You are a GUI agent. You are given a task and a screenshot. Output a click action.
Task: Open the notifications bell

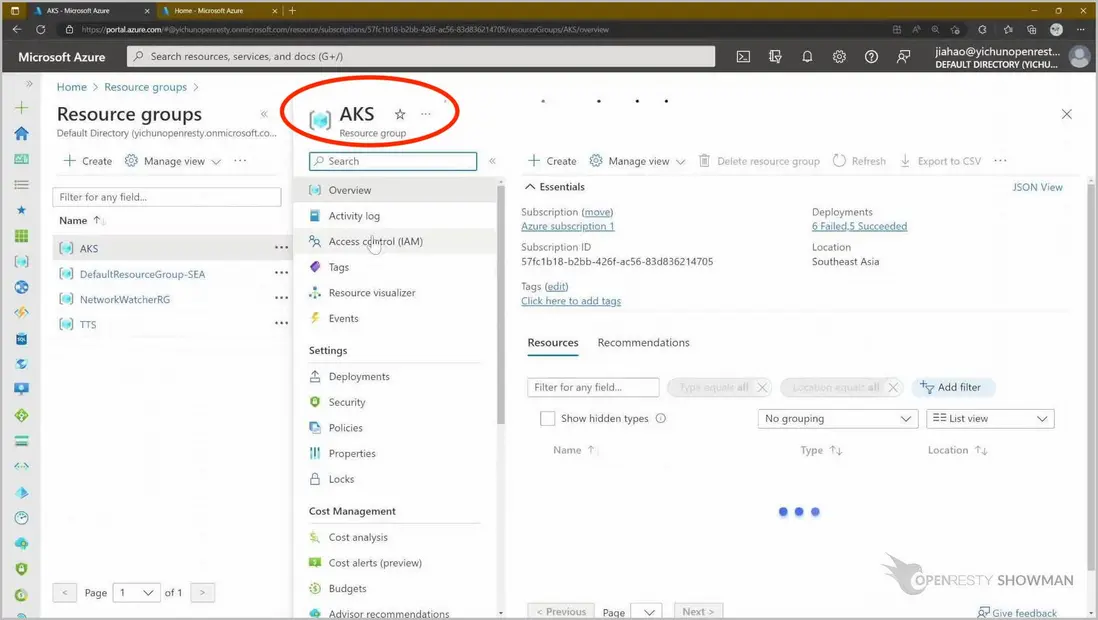807,57
